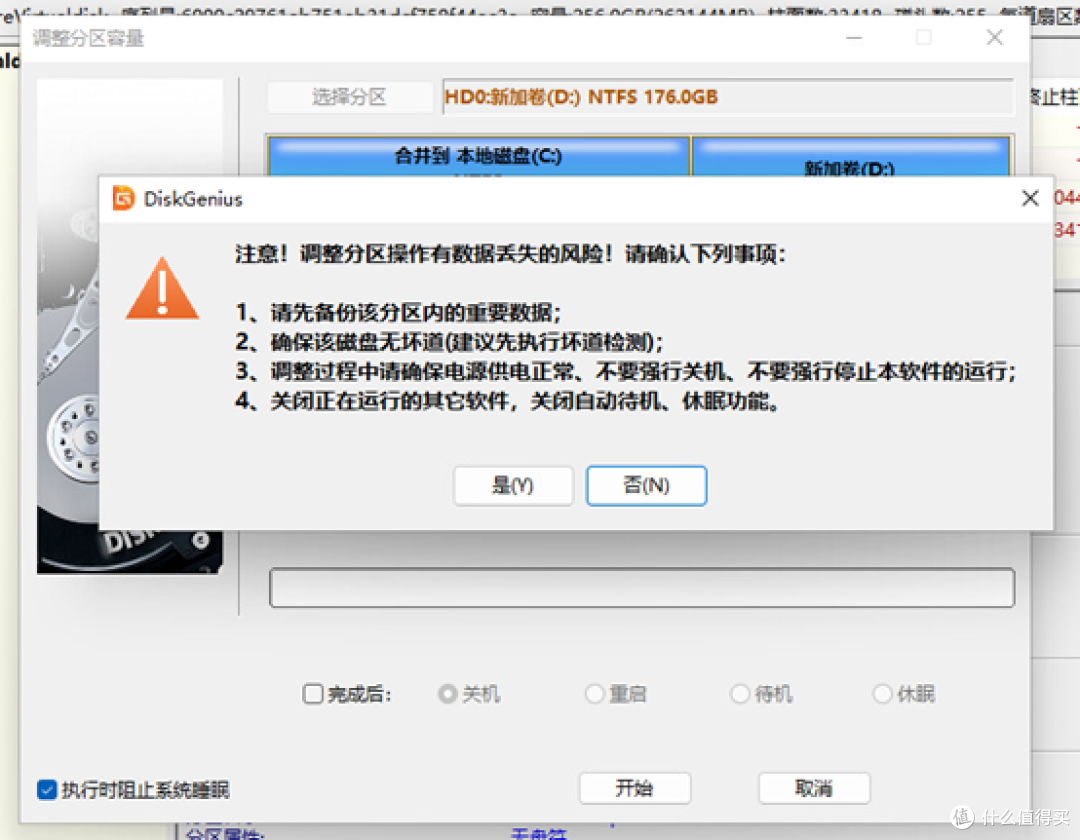Confirm the warning with 是(Y)

513,485
